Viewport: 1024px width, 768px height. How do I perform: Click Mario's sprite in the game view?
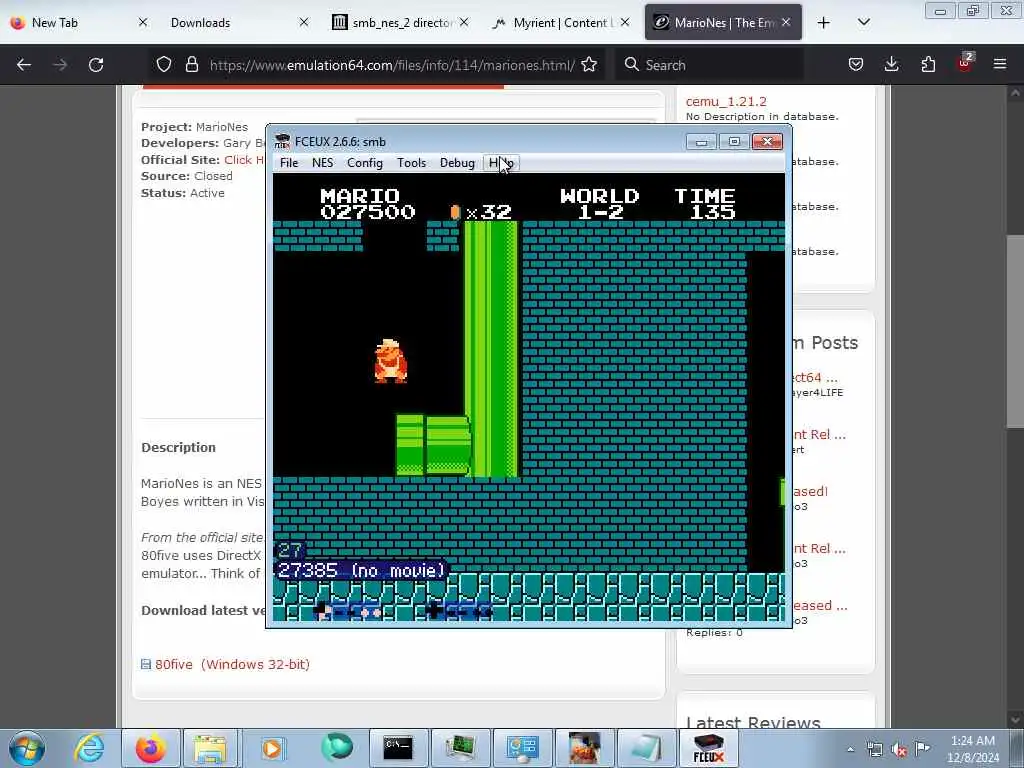click(x=391, y=360)
